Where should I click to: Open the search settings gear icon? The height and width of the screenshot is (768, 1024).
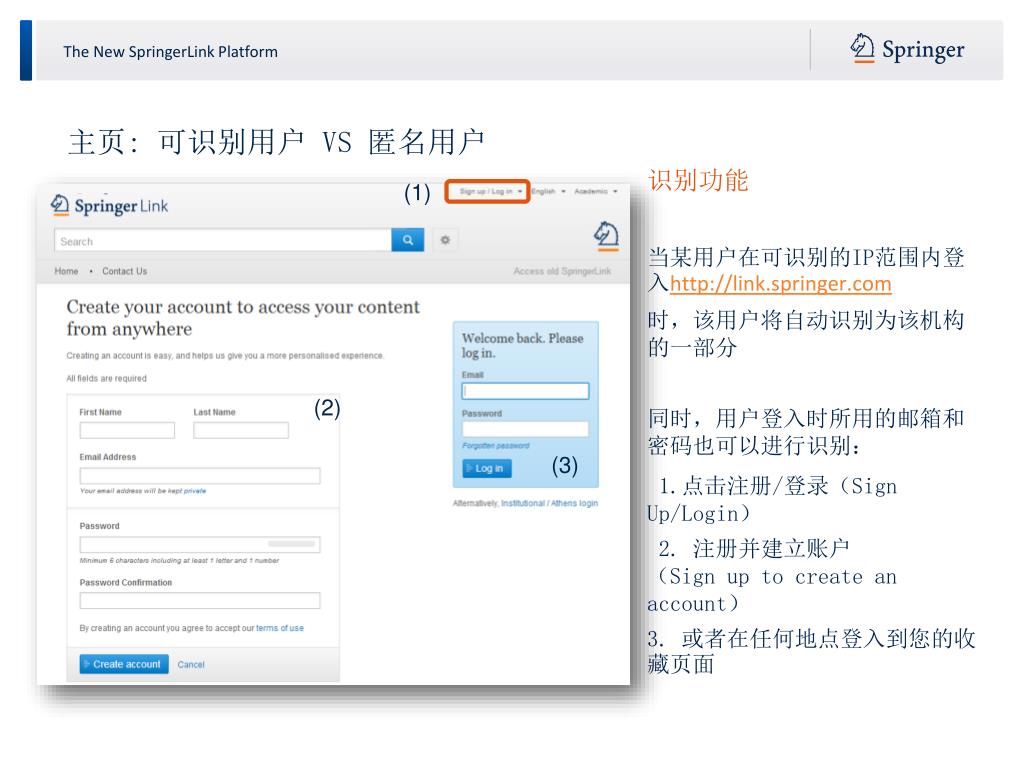[x=445, y=240]
